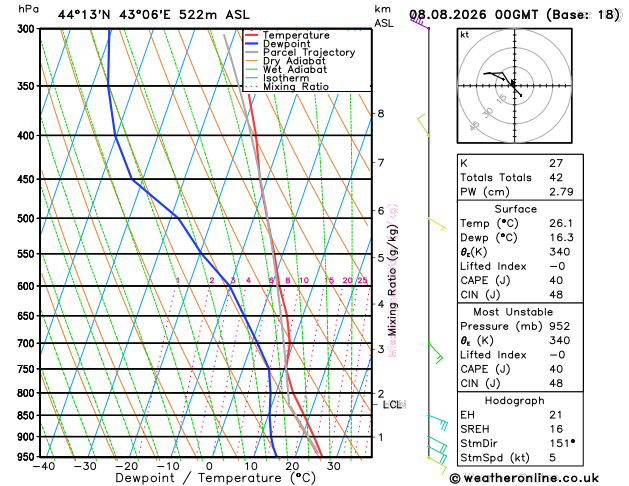This screenshot has width=629, height=486.
Task: Click the light-blue Isotherm legend line sample
Action: click(x=252, y=78)
